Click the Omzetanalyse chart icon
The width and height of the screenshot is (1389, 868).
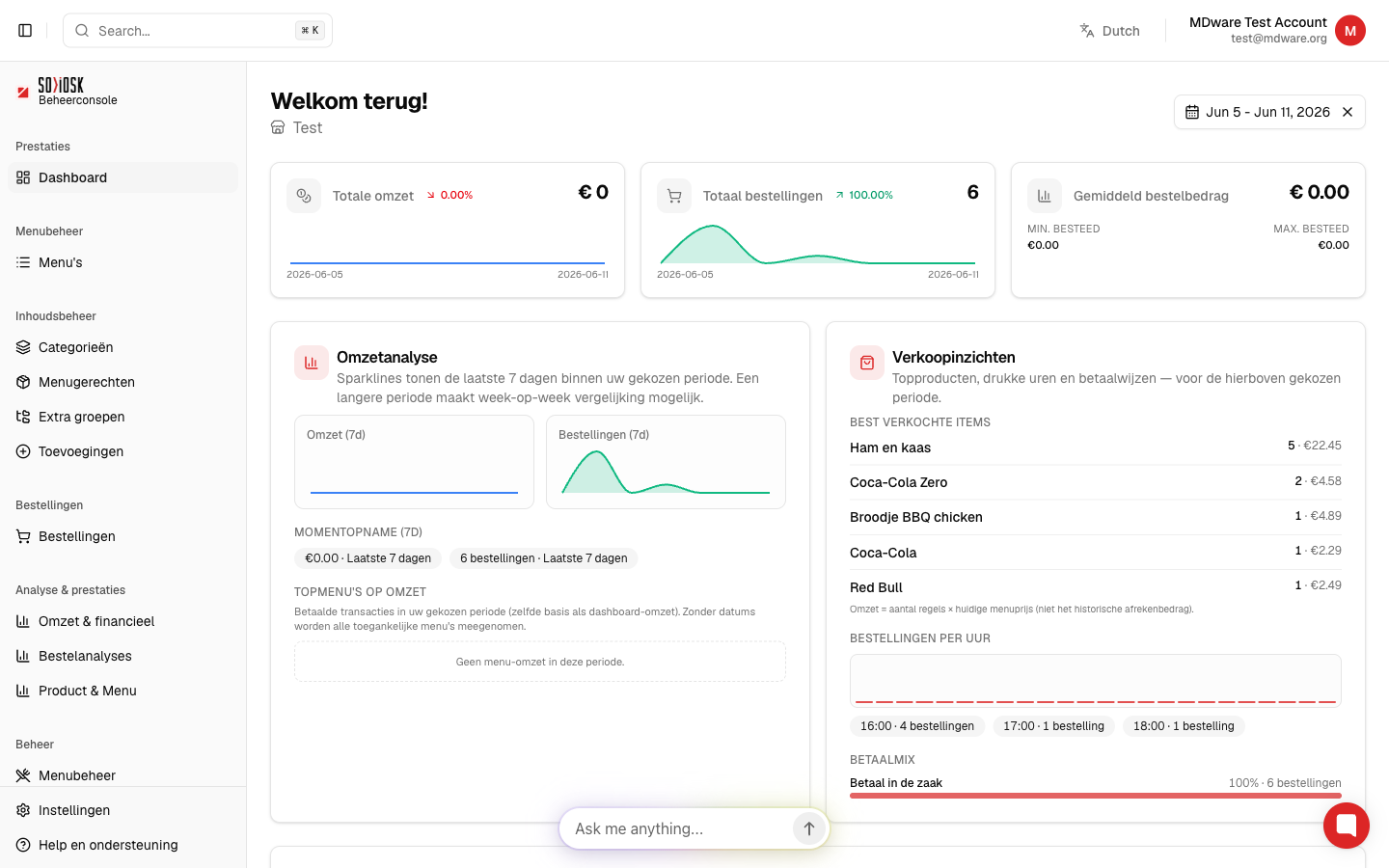(312, 363)
